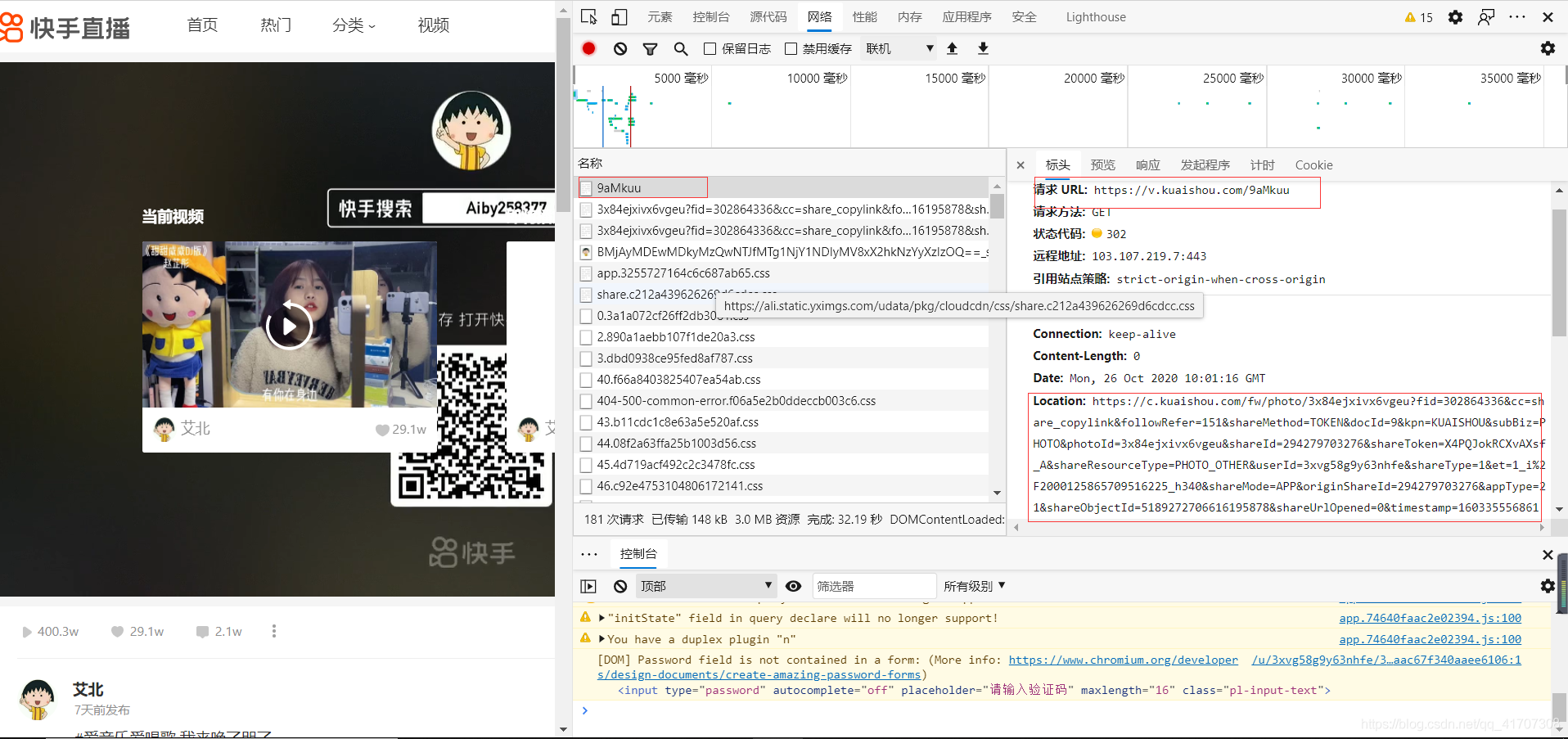Toggle device toolbar emulation icon
This screenshot has width=1568, height=739.
(x=620, y=17)
